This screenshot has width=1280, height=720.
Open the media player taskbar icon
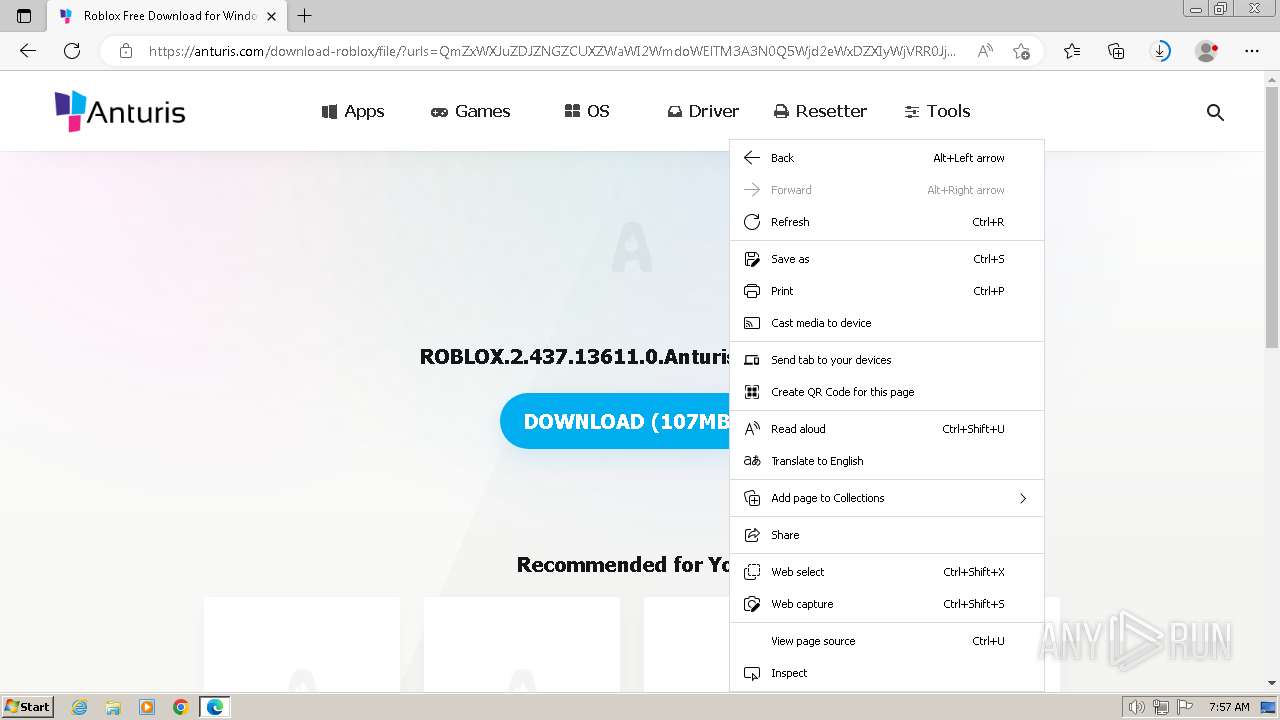147,707
